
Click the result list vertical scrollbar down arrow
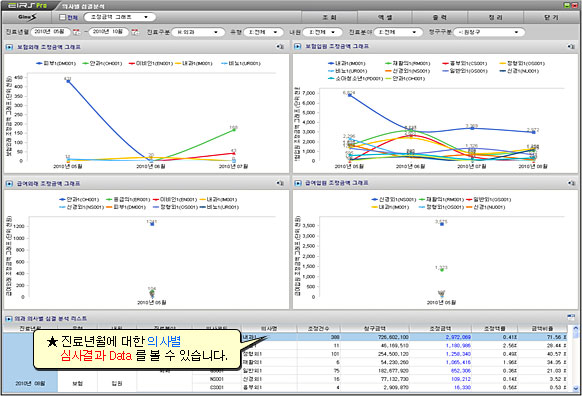(x=576, y=388)
